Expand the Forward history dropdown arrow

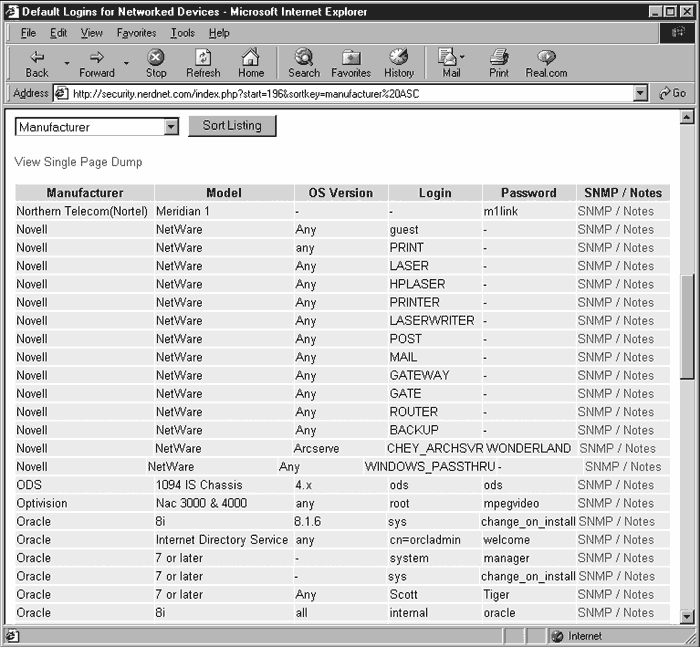tap(126, 63)
